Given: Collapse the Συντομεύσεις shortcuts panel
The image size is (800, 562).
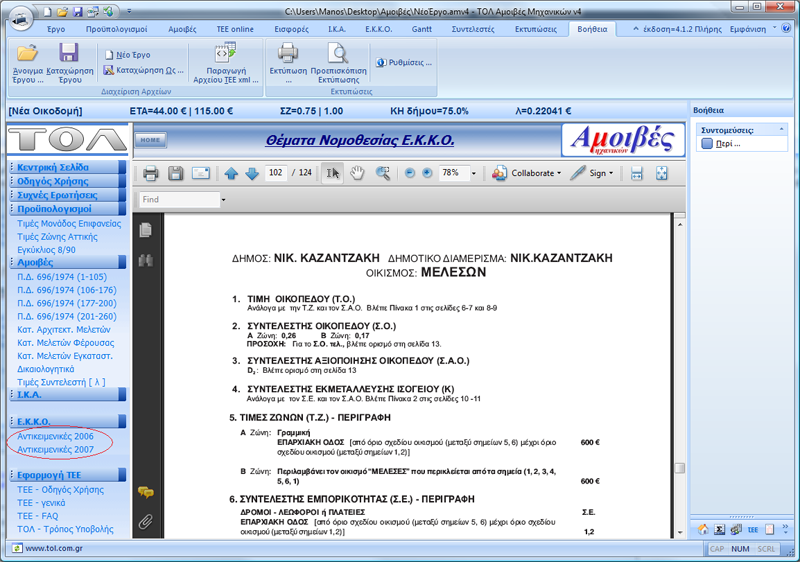Looking at the screenshot, I should [781, 130].
